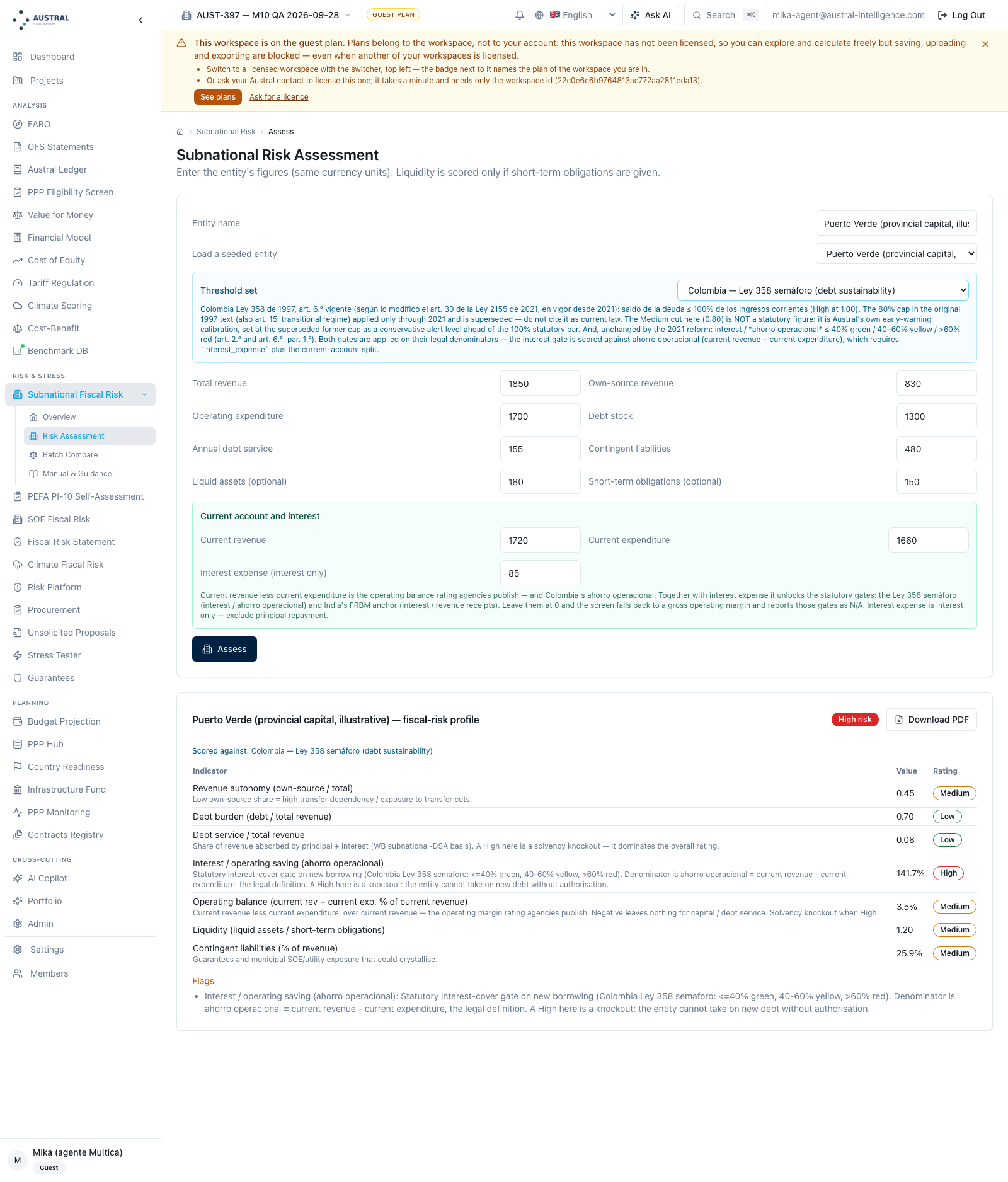Image resolution: width=1008 pixels, height=1182 pixels.
Task: Go to FARO analysis
Action: click(81, 124)
